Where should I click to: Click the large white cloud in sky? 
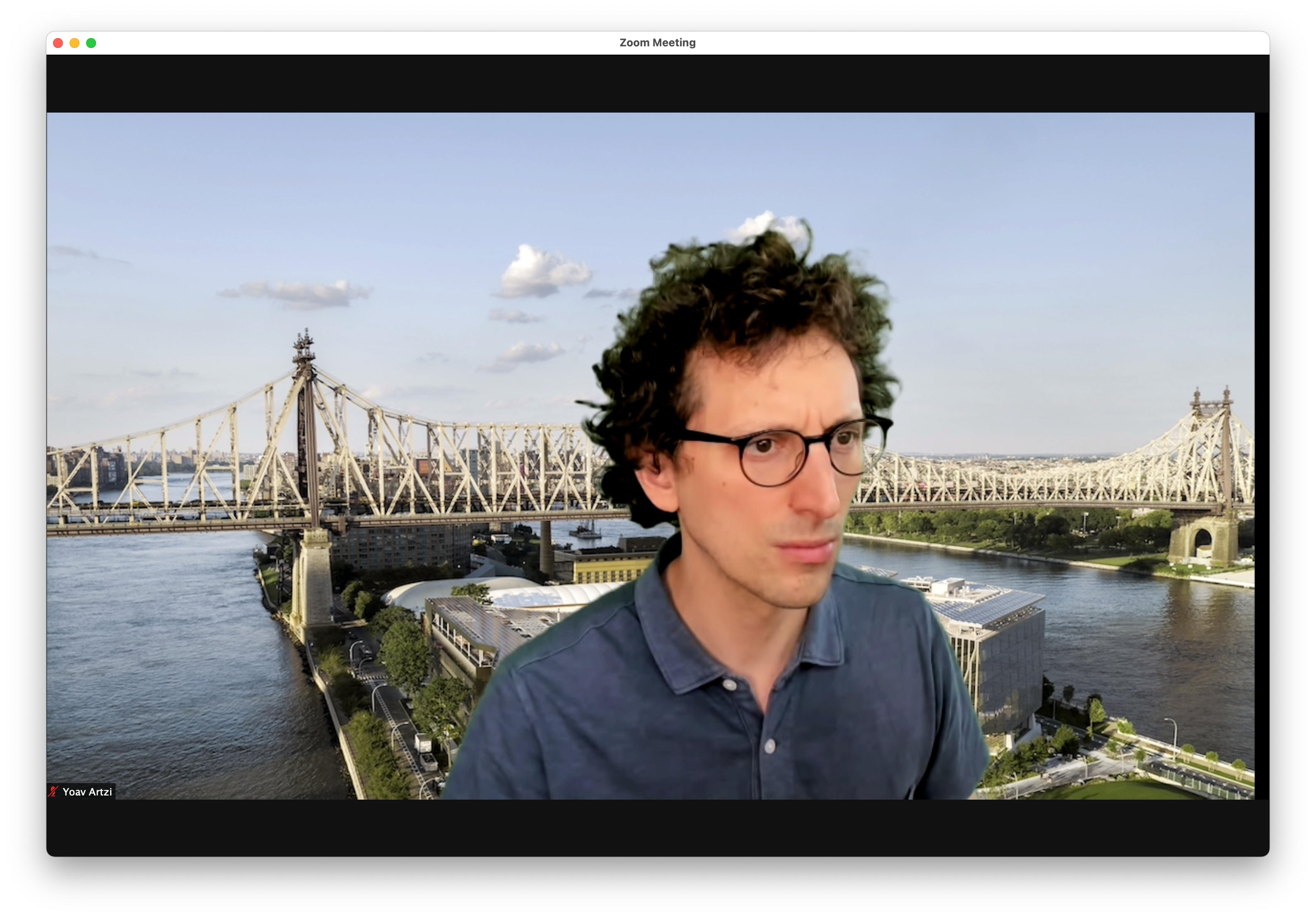(x=542, y=272)
